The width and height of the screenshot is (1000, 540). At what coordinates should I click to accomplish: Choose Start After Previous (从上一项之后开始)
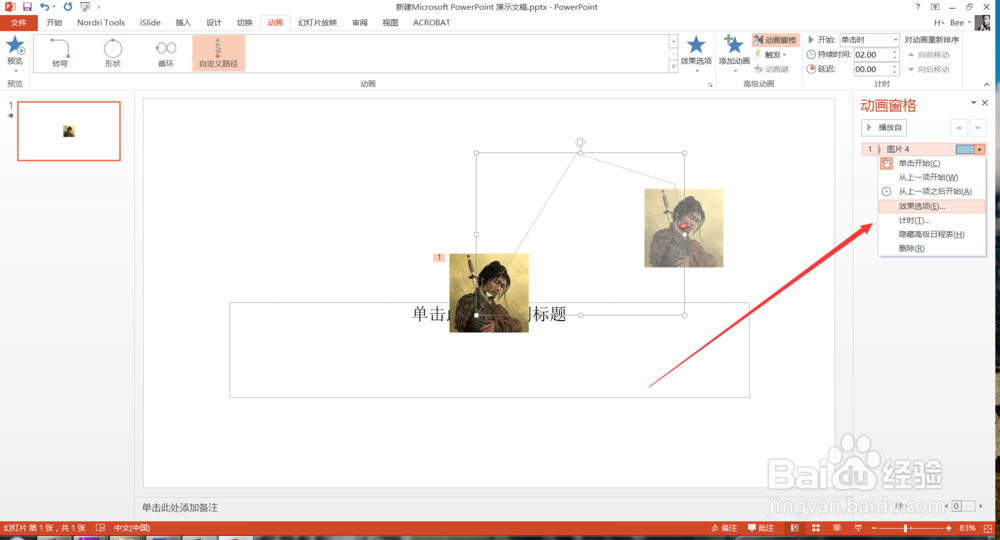click(x=932, y=191)
